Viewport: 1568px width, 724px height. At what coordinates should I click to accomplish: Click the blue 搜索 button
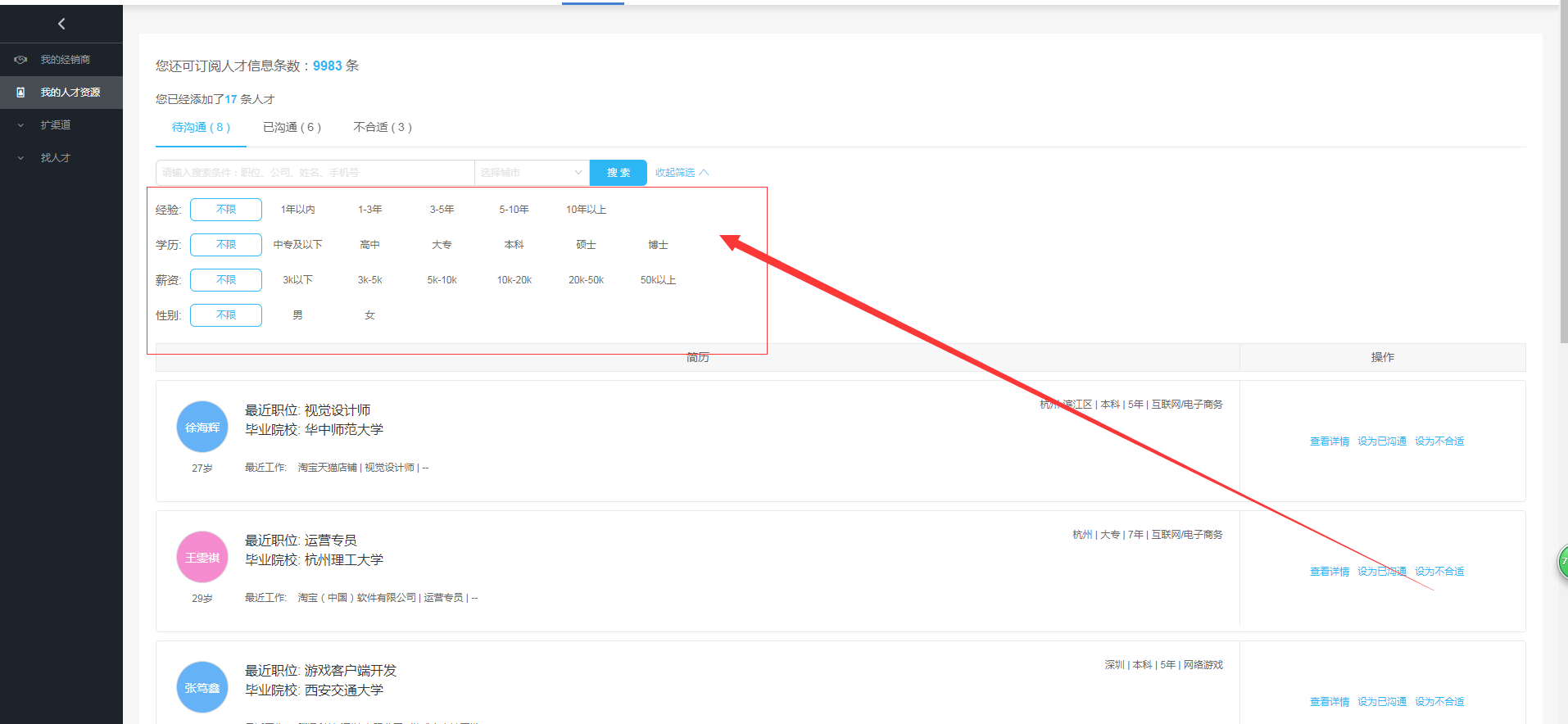[619, 173]
